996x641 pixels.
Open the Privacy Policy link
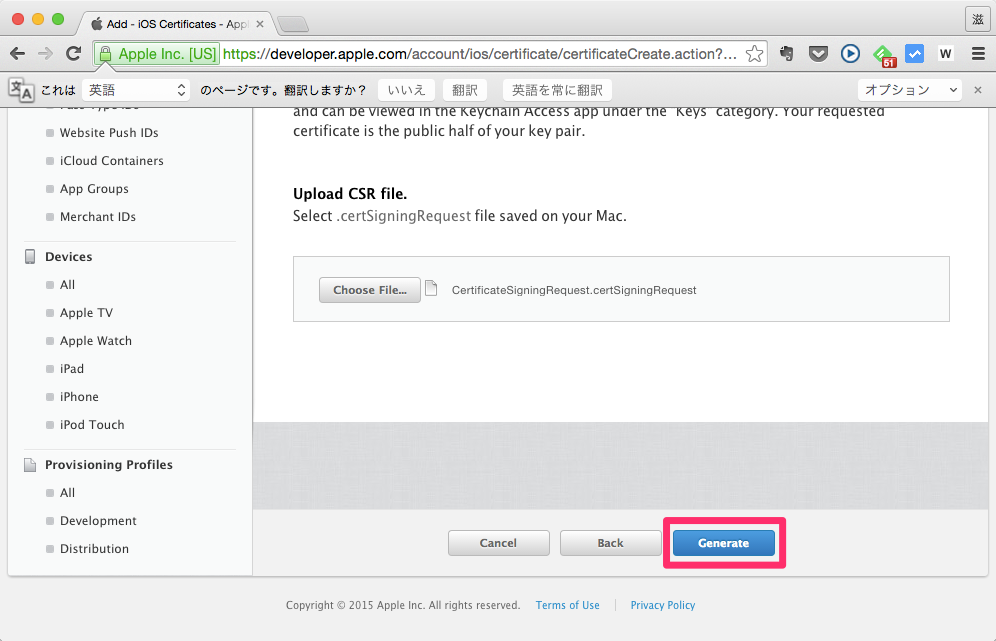point(663,605)
